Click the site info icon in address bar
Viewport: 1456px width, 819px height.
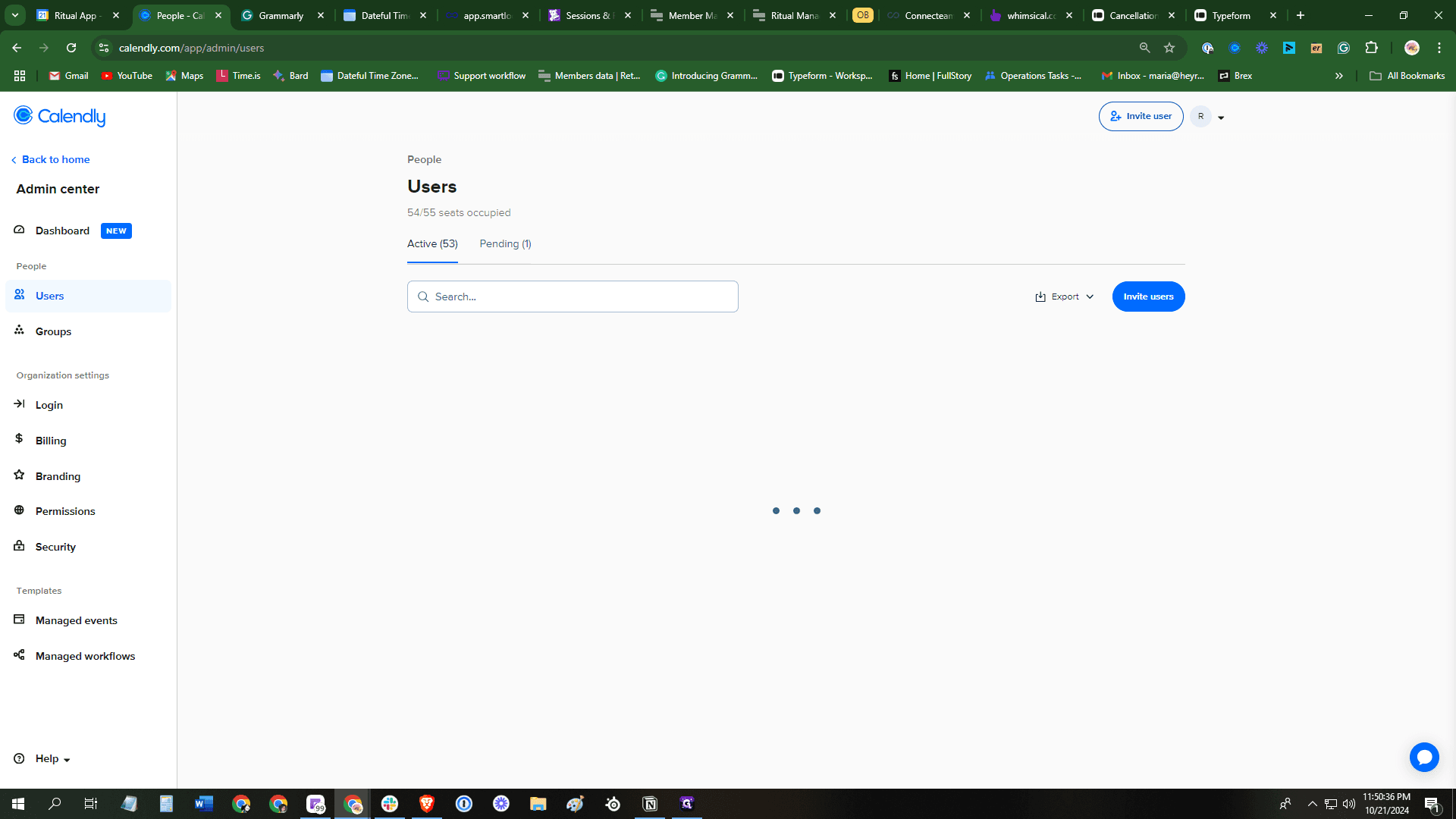point(104,48)
